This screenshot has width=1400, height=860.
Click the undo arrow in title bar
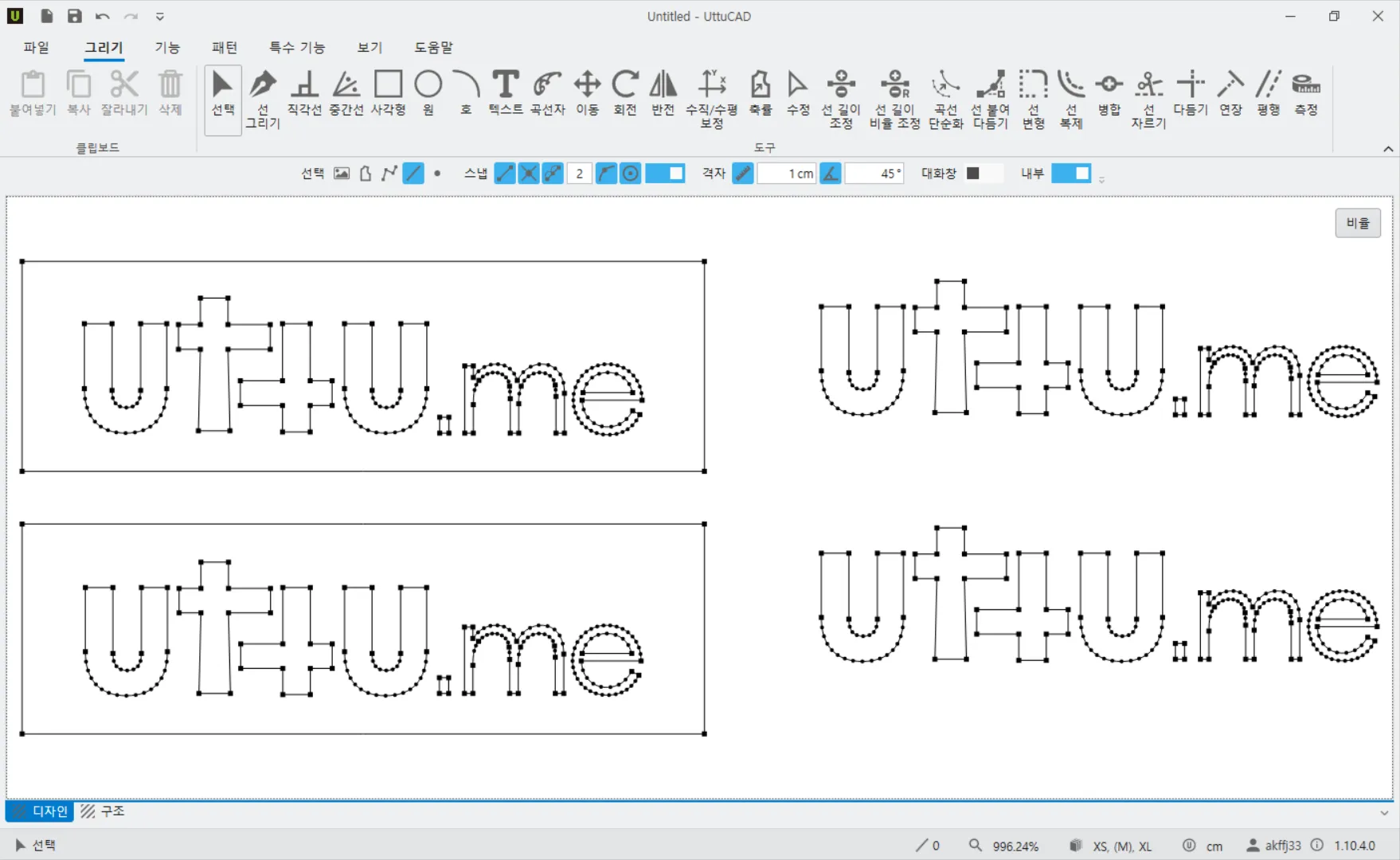(x=103, y=16)
